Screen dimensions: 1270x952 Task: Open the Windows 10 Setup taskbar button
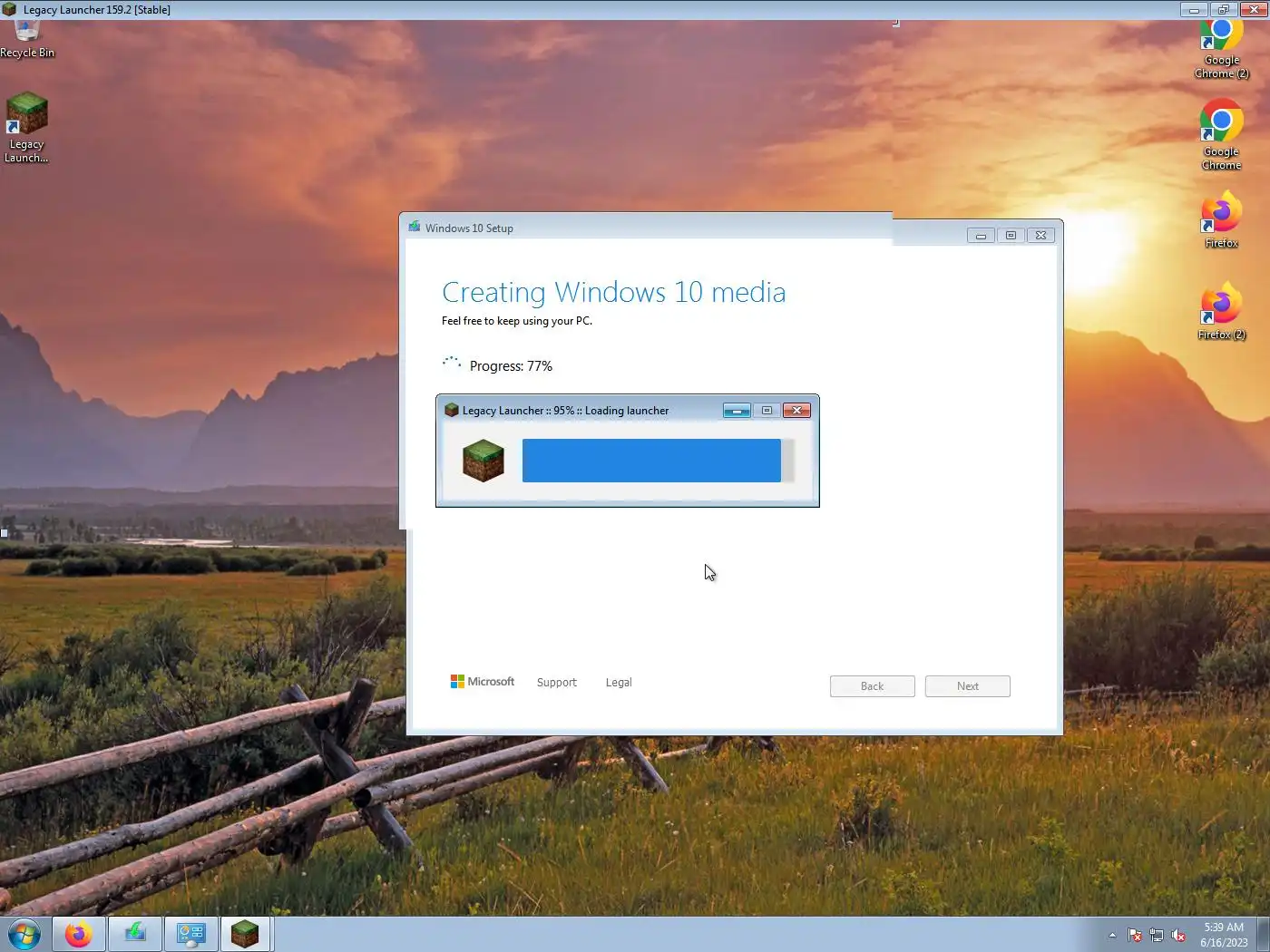click(135, 934)
